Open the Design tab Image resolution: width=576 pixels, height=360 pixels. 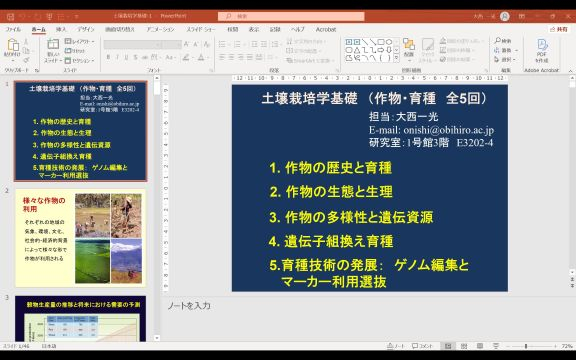[86, 29]
